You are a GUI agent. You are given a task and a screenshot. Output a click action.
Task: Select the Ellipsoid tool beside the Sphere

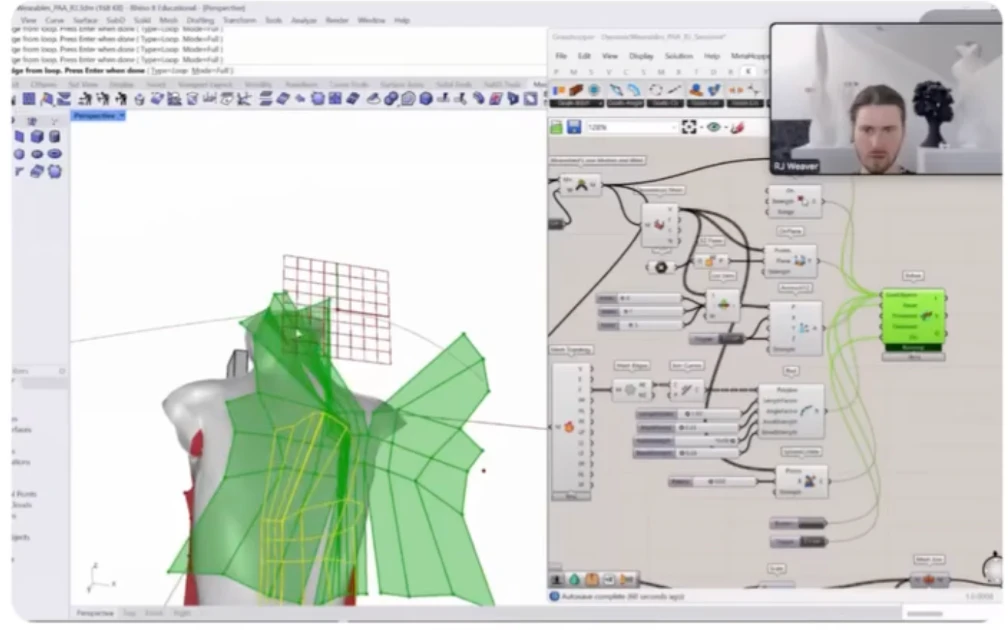click(37, 154)
